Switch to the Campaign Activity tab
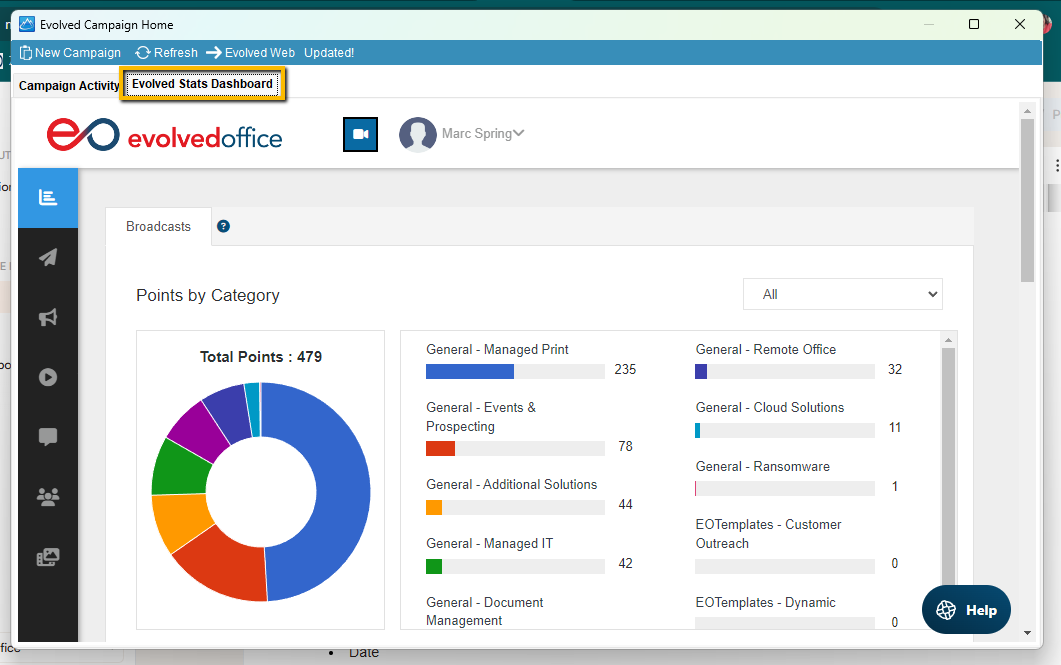The width and height of the screenshot is (1061, 665). 68,86
